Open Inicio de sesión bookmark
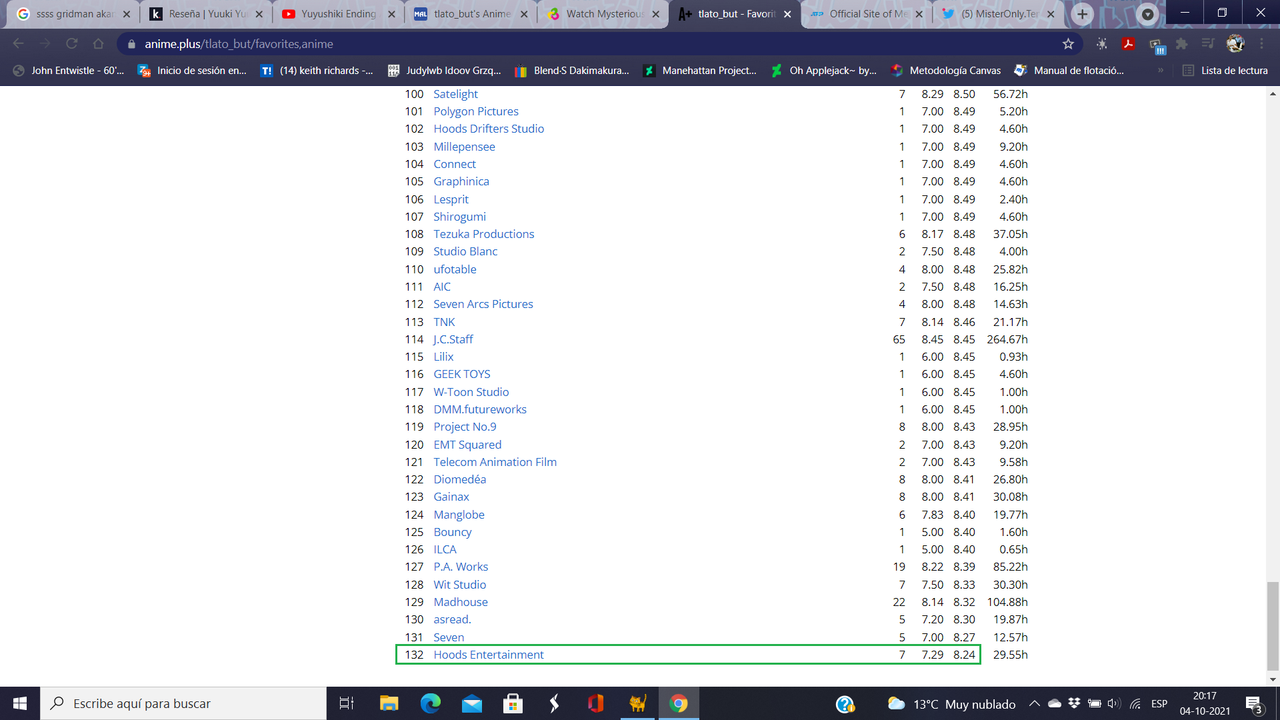 (192, 71)
